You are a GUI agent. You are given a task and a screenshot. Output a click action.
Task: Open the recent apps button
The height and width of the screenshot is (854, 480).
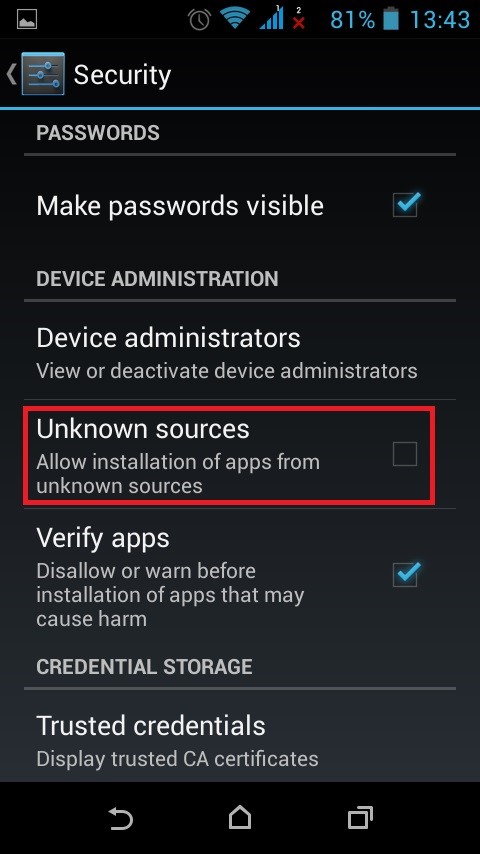click(360, 818)
